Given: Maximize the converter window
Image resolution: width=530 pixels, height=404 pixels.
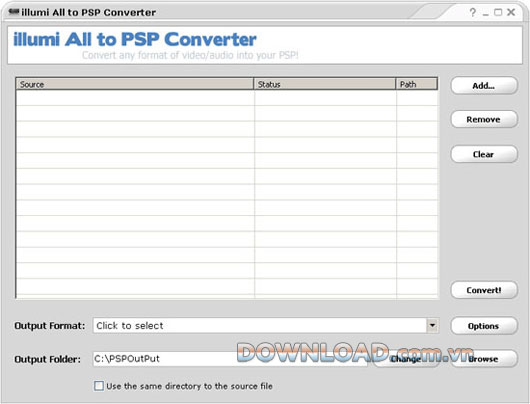Looking at the screenshot, I should coord(498,13).
